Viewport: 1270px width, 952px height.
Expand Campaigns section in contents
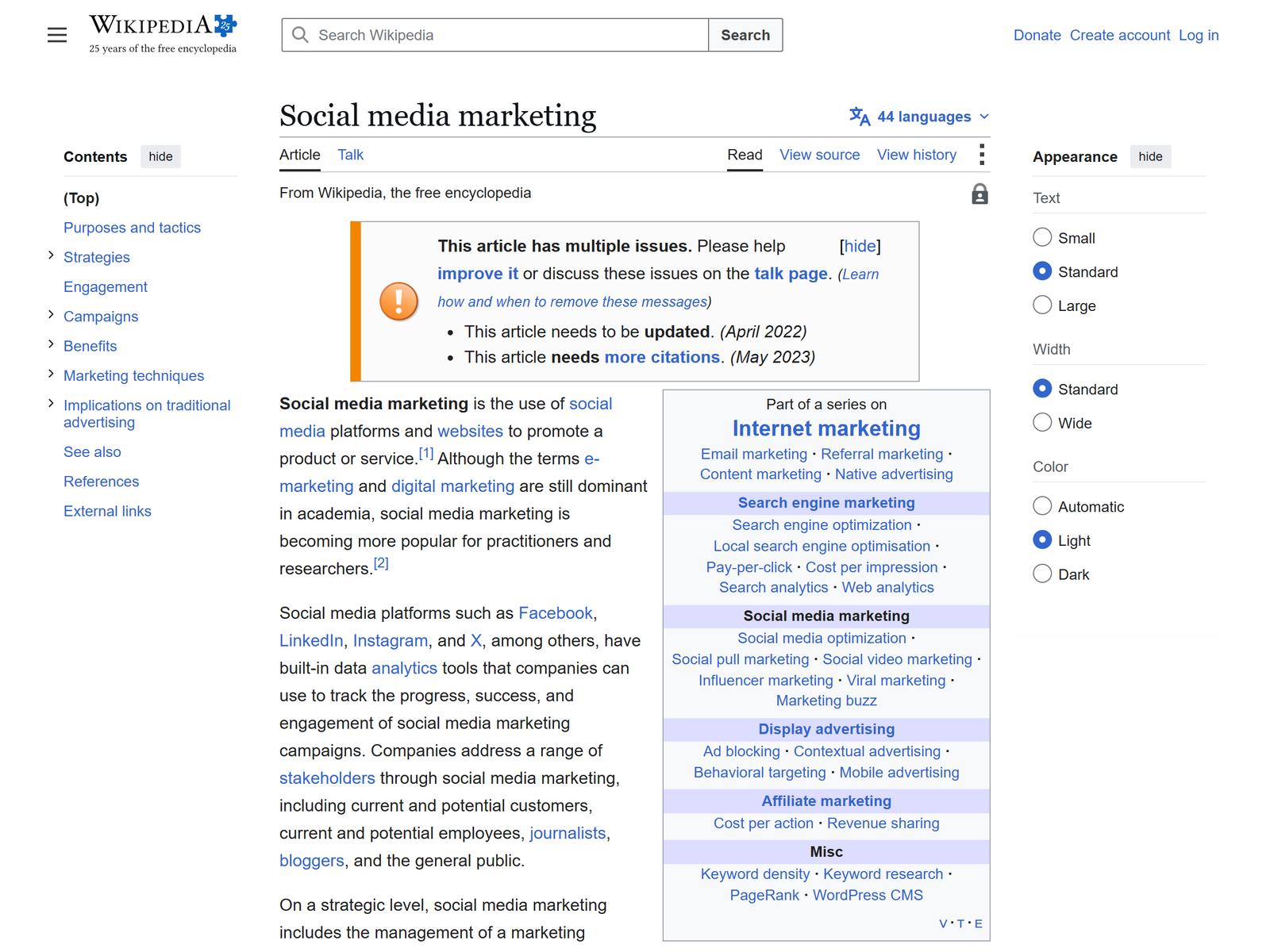coord(51,315)
